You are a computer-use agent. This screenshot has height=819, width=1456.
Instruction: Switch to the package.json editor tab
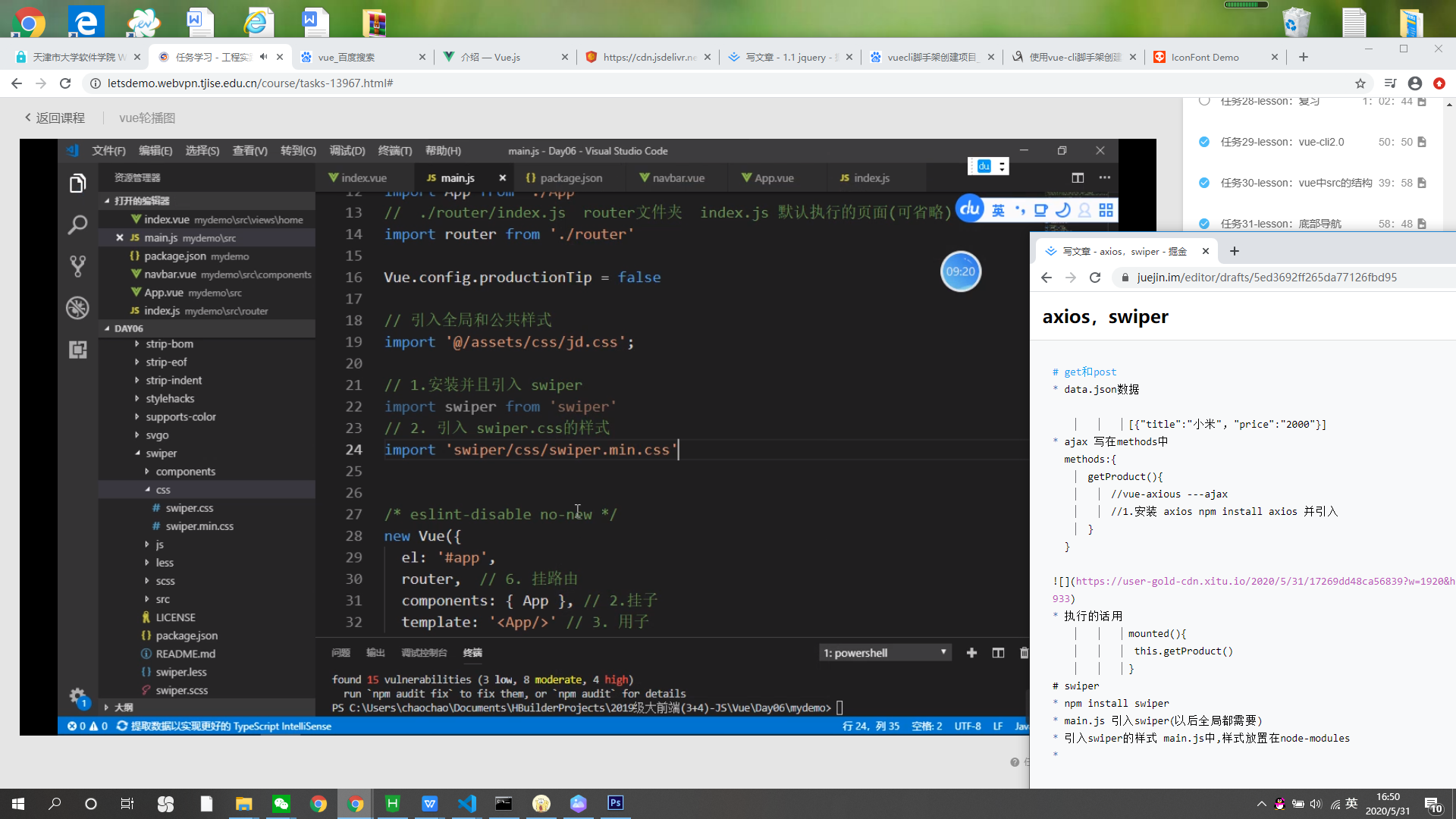coord(570,178)
